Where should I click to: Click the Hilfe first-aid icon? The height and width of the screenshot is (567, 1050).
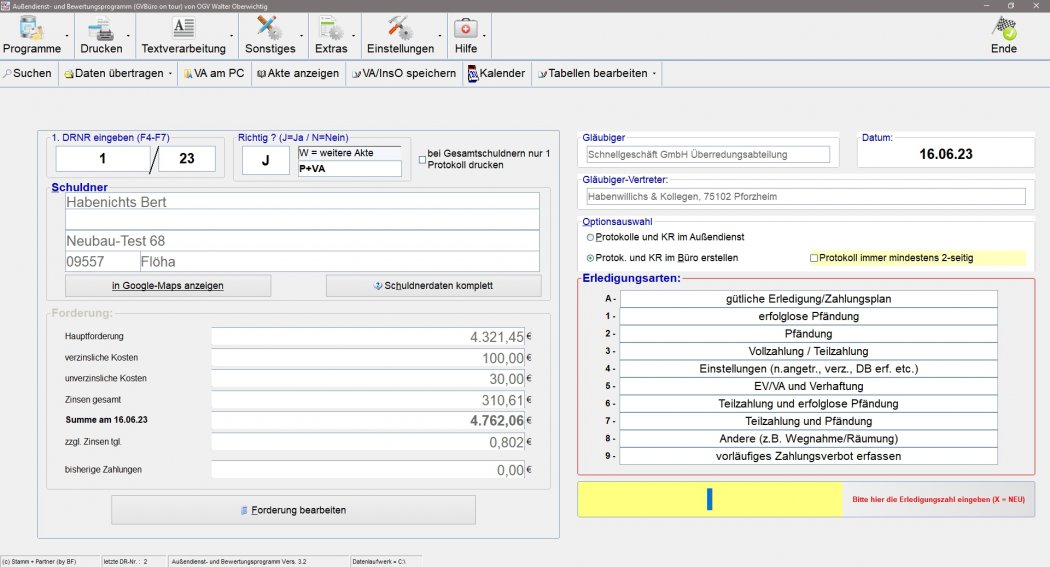[x=466, y=29]
